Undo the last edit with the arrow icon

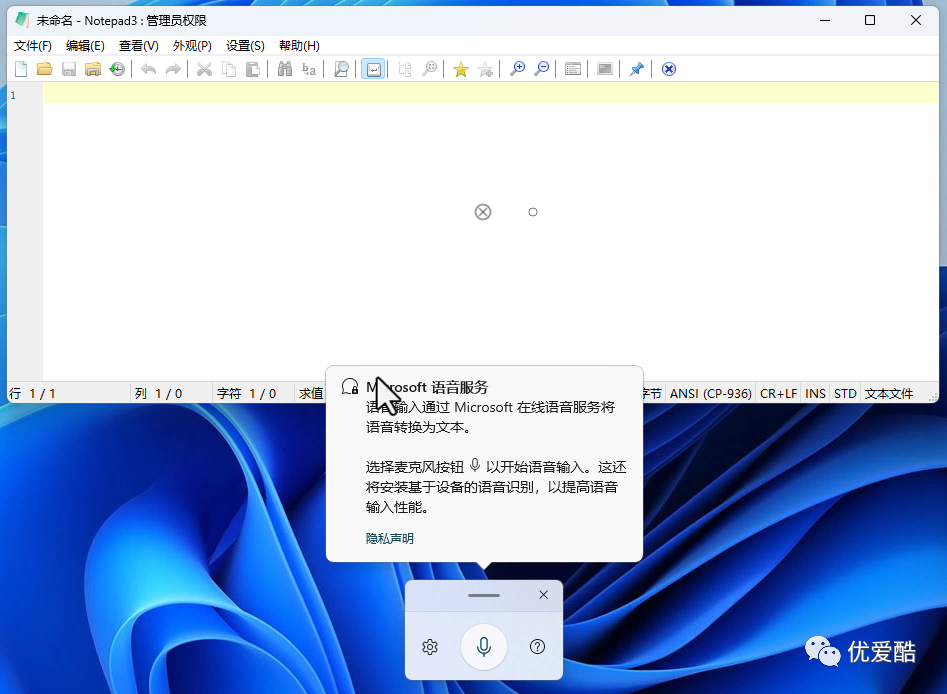pyautogui.click(x=147, y=68)
